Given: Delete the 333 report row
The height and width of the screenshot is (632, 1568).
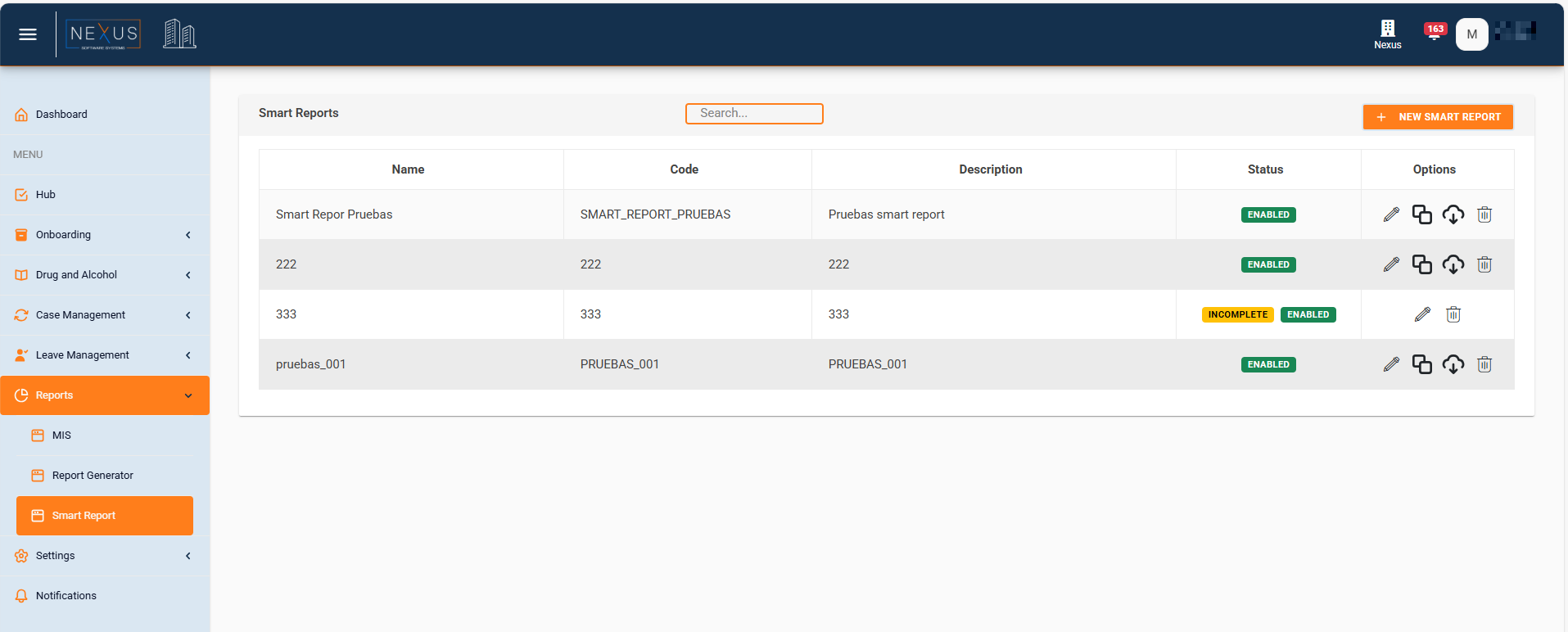Looking at the screenshot, I should click(x=1453, y=314).
